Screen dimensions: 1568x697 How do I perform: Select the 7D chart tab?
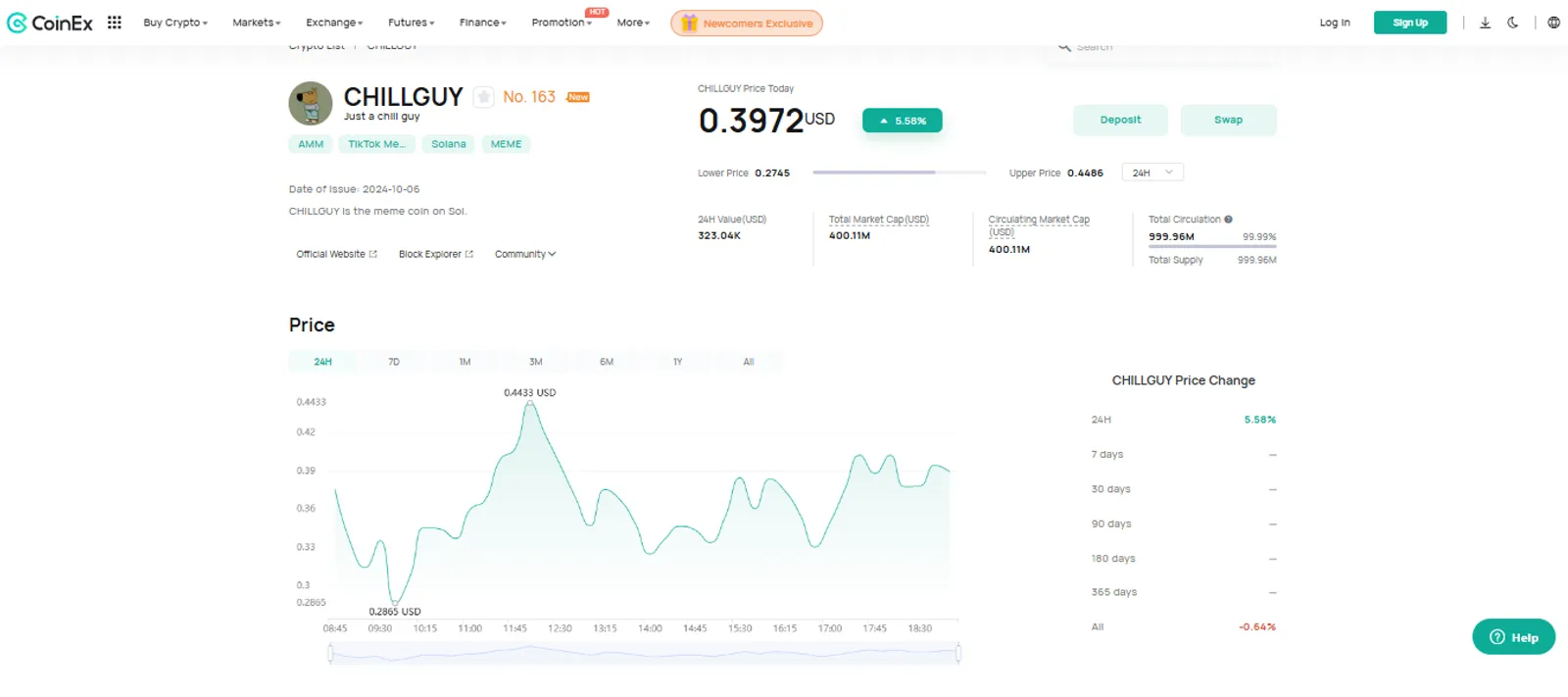tap(394, 362)
